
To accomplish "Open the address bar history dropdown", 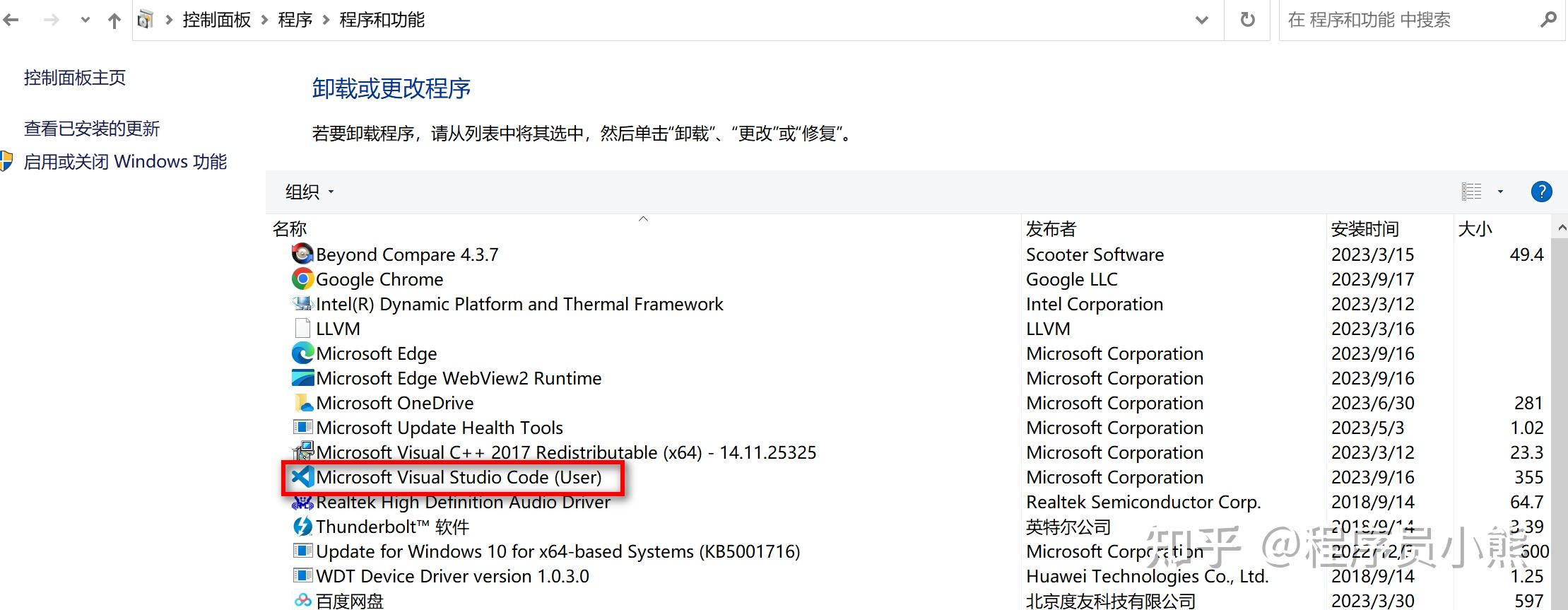I will point(1201,20).
